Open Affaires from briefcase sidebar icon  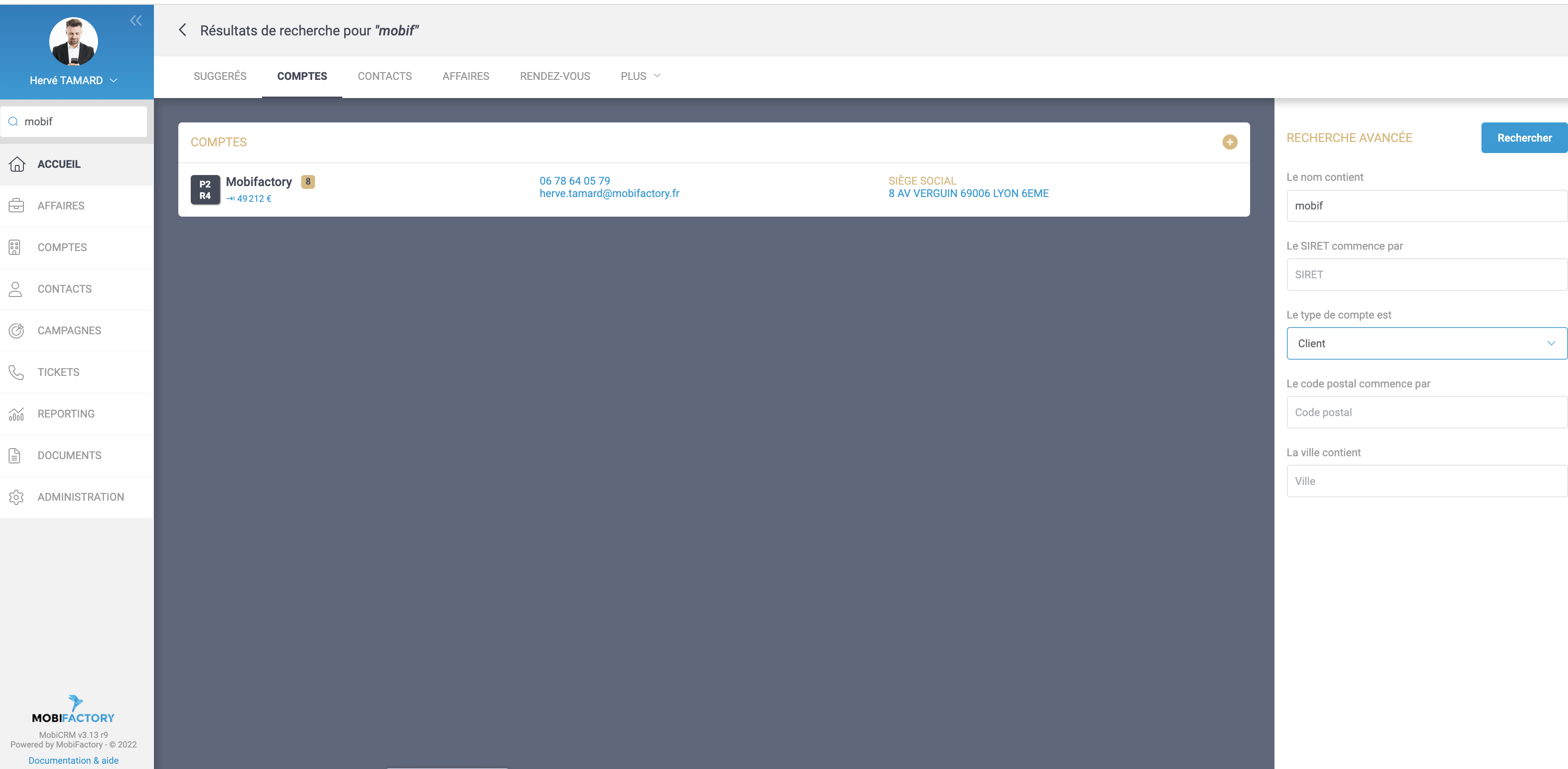(16, 206)
